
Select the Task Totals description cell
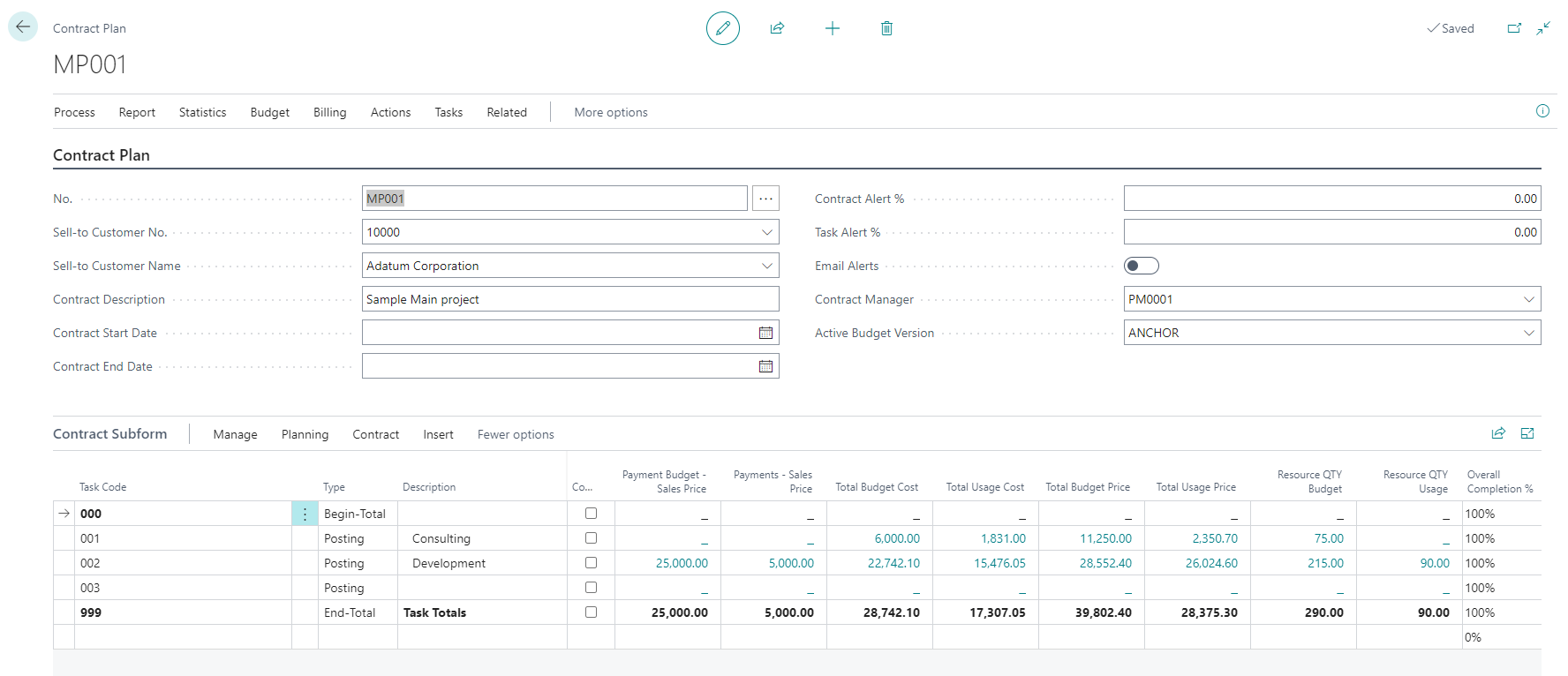(482, 612)
